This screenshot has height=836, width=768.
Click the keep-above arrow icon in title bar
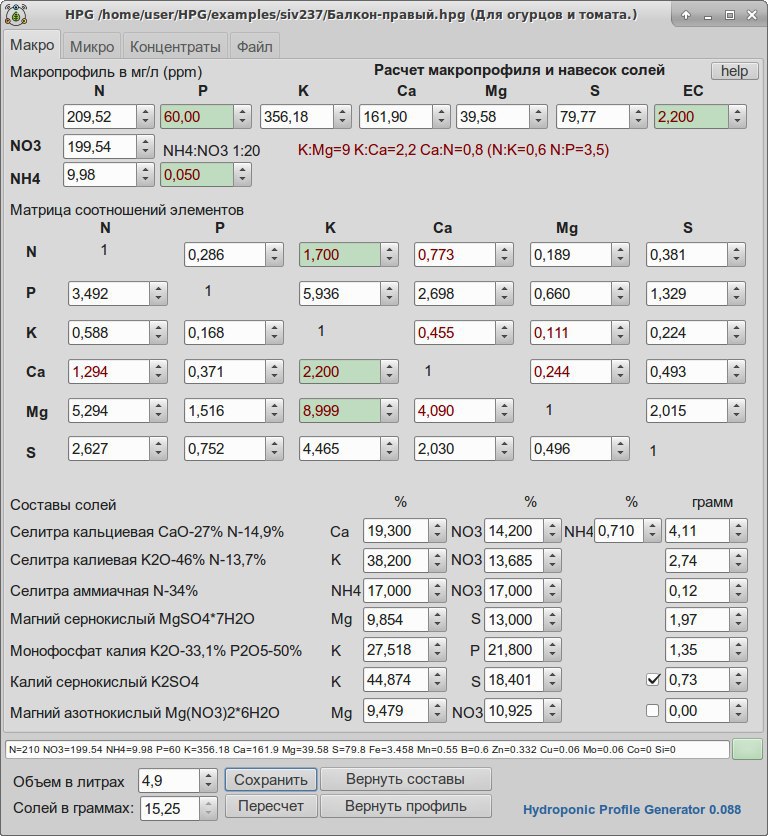686,15
